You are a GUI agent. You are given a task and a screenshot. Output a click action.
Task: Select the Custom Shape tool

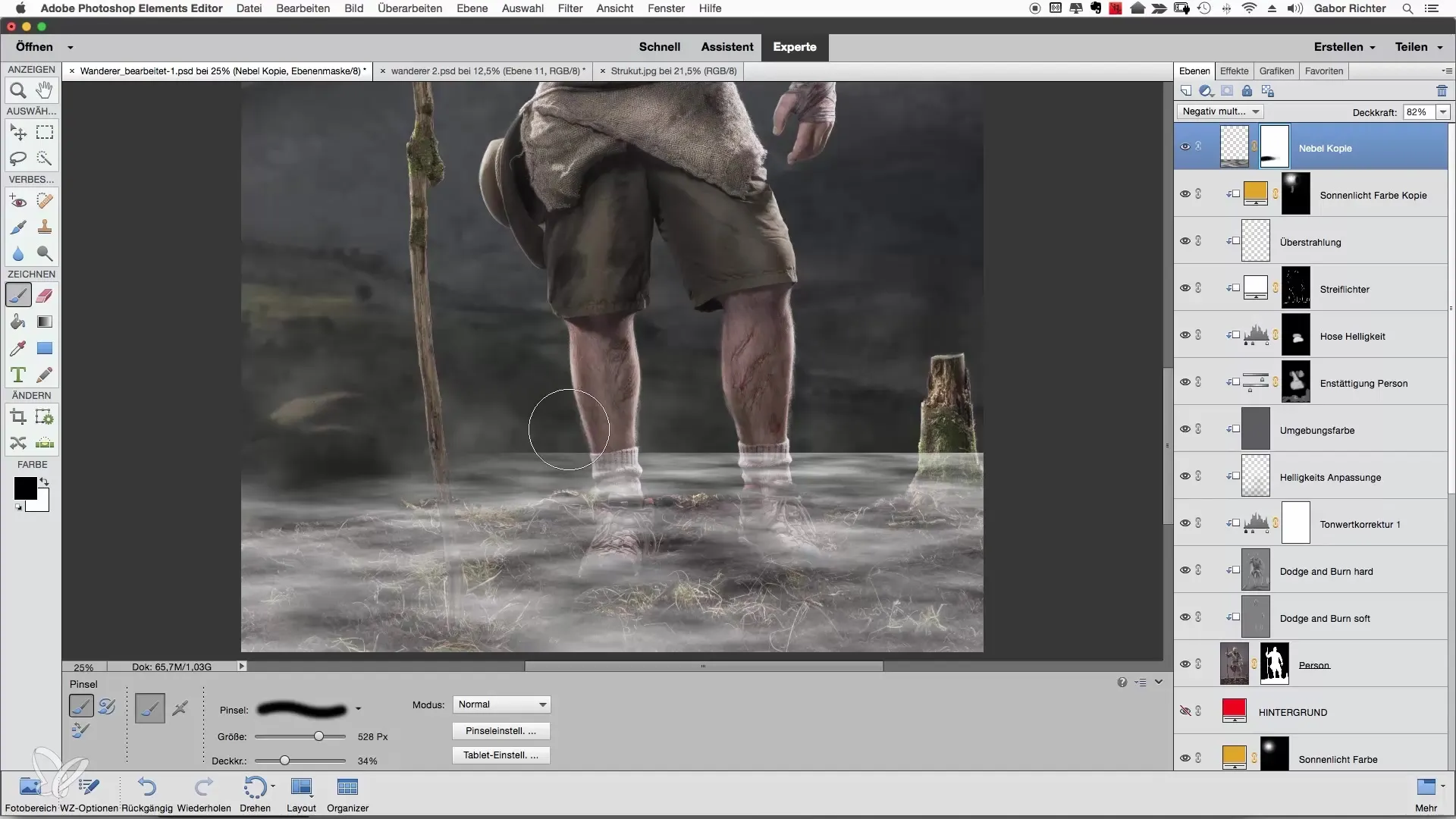pos(45,349)
